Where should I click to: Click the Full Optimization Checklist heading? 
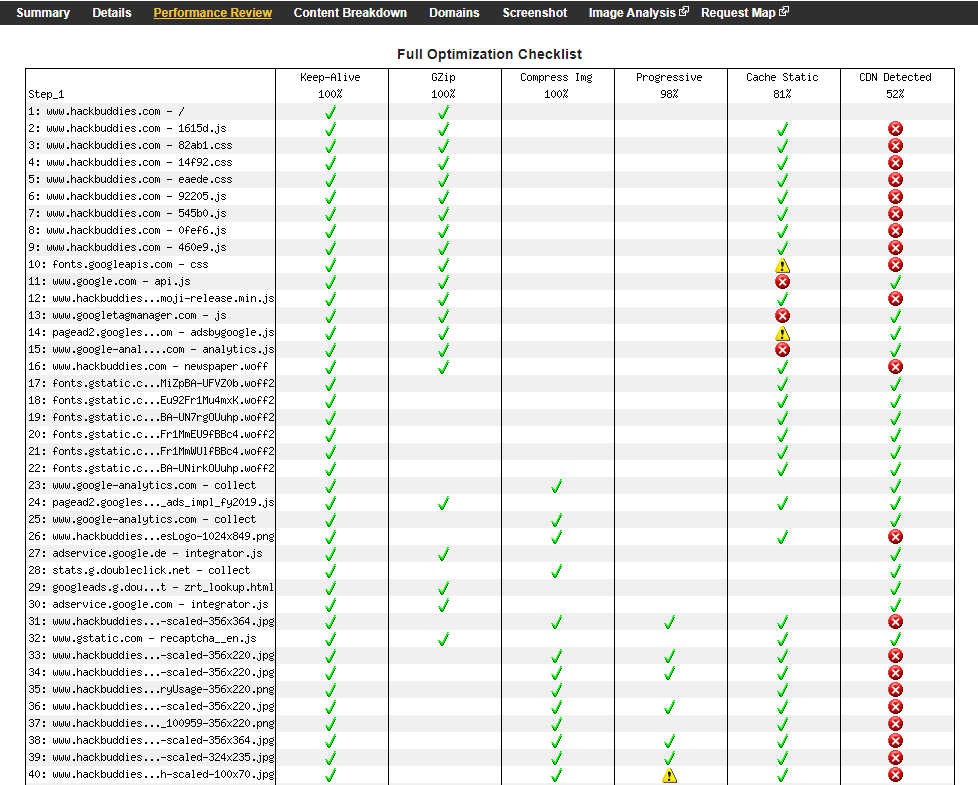[490, 54]
